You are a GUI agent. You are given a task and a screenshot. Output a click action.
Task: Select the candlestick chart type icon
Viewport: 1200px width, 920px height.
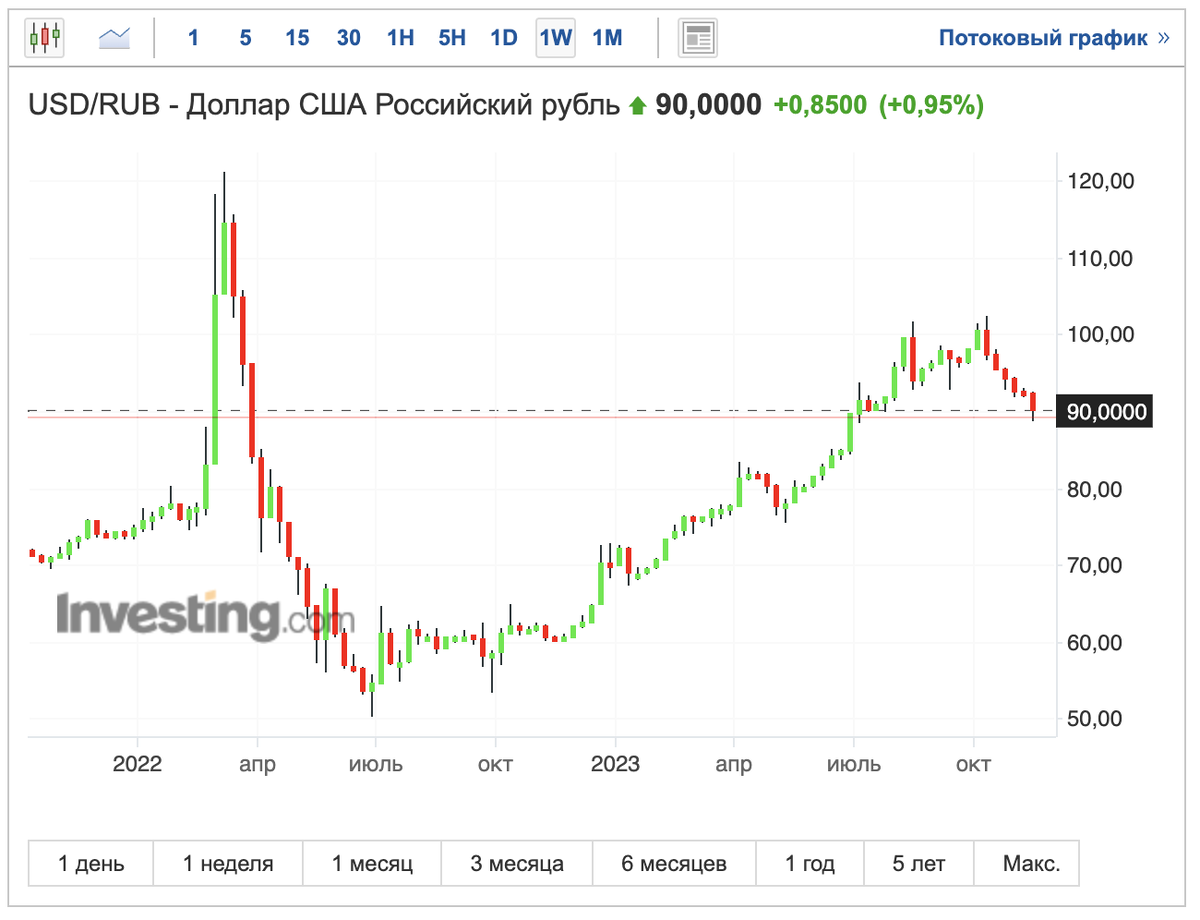click(x=45, y=38)
